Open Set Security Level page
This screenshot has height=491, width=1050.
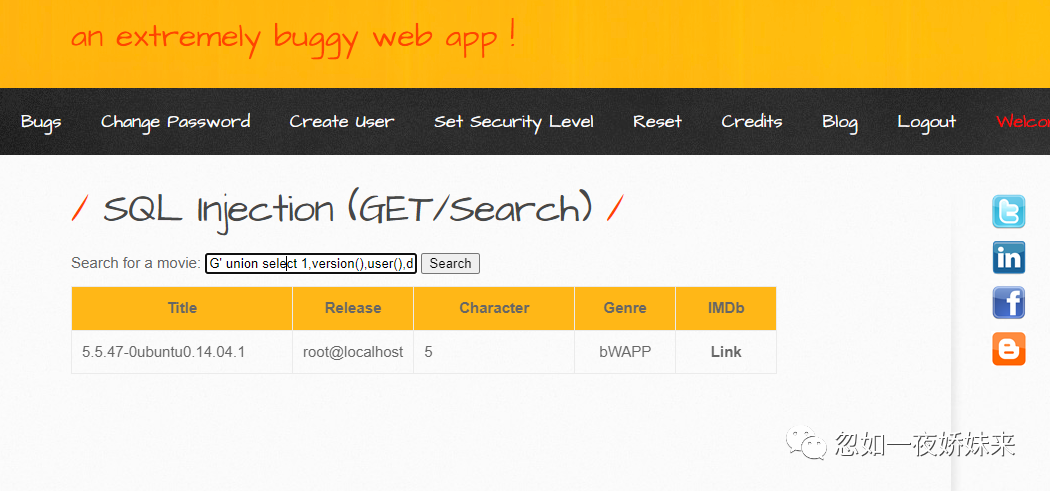click(514, 122)
